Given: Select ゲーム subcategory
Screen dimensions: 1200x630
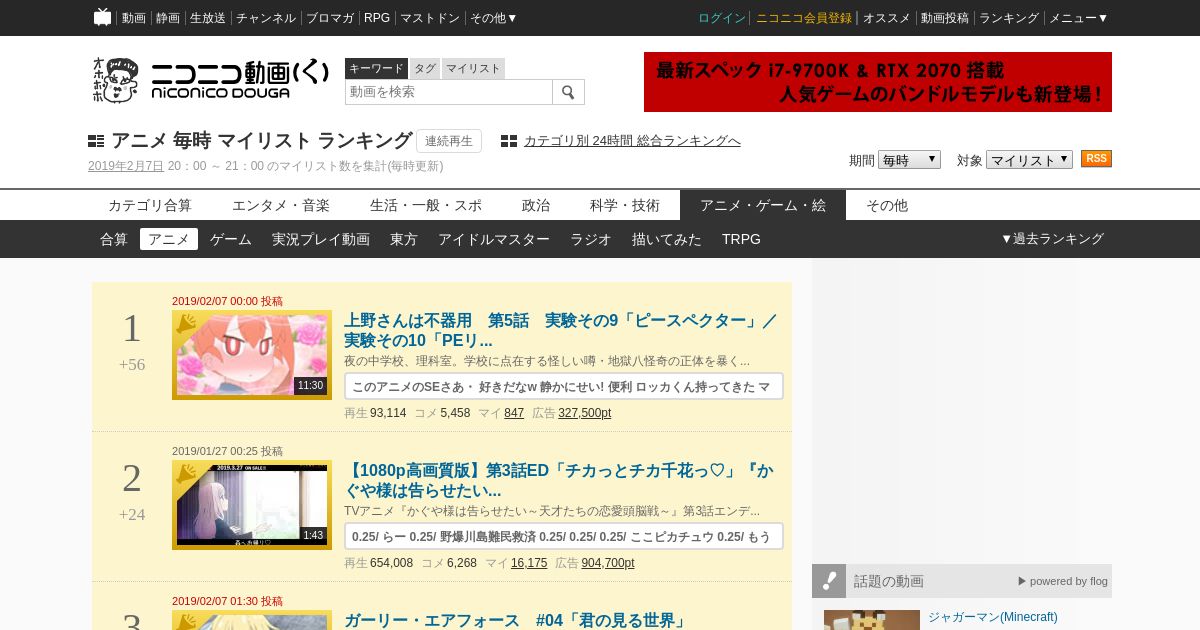Looking at the screenshot, I should point(231,239).
